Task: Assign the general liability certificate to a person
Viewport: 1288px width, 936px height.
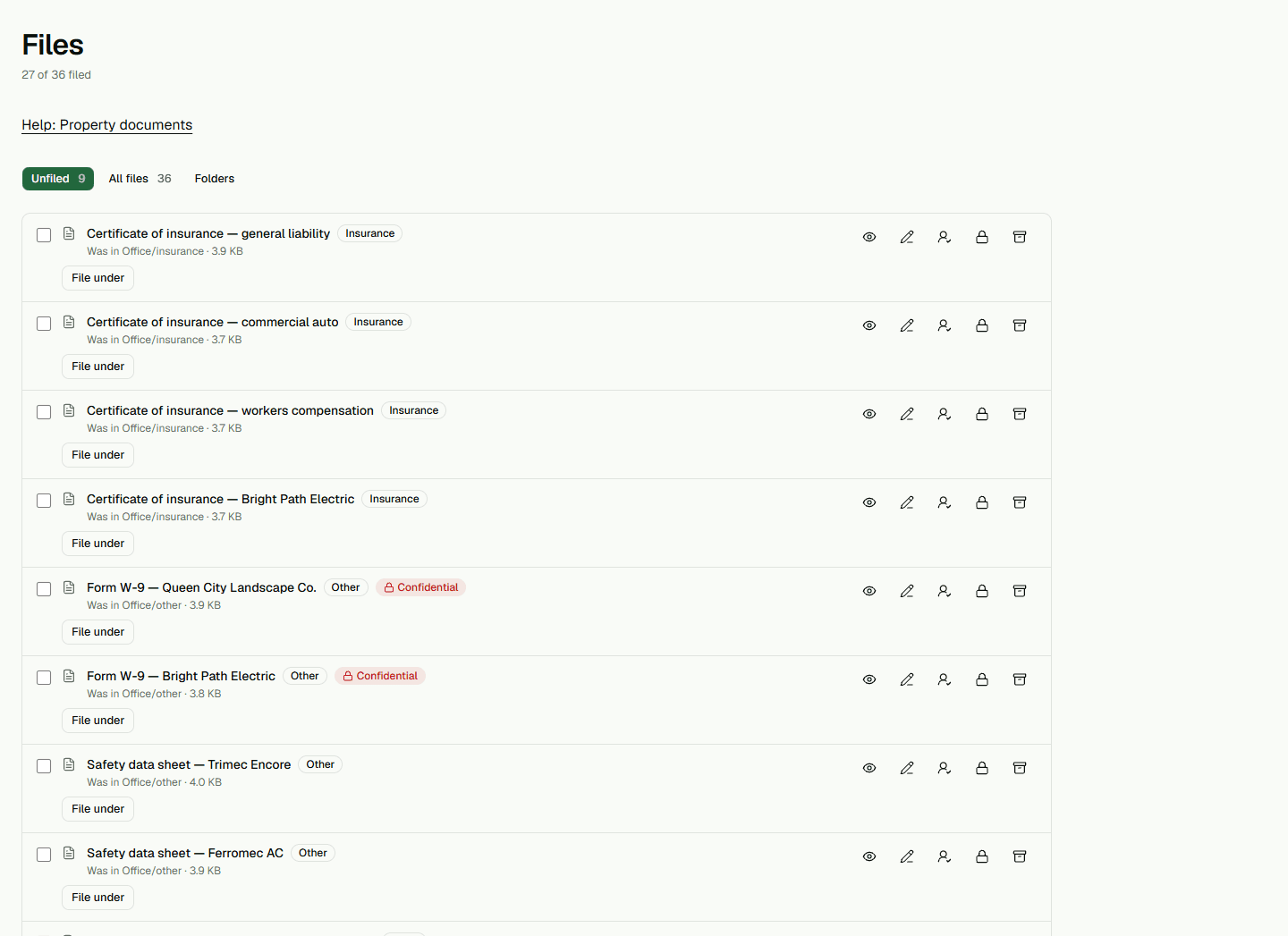Action: (945, 237)
